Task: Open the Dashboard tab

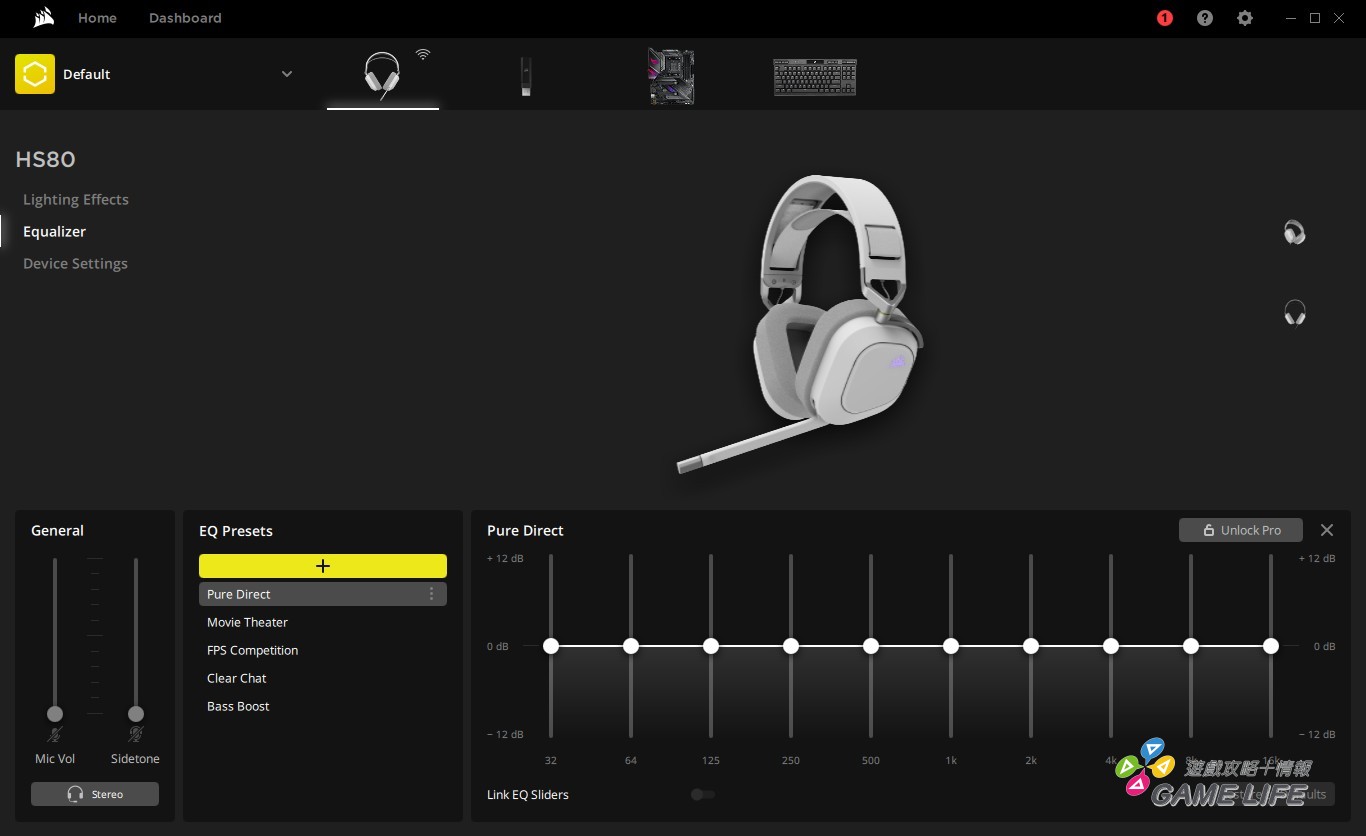Action: point(185,18)
